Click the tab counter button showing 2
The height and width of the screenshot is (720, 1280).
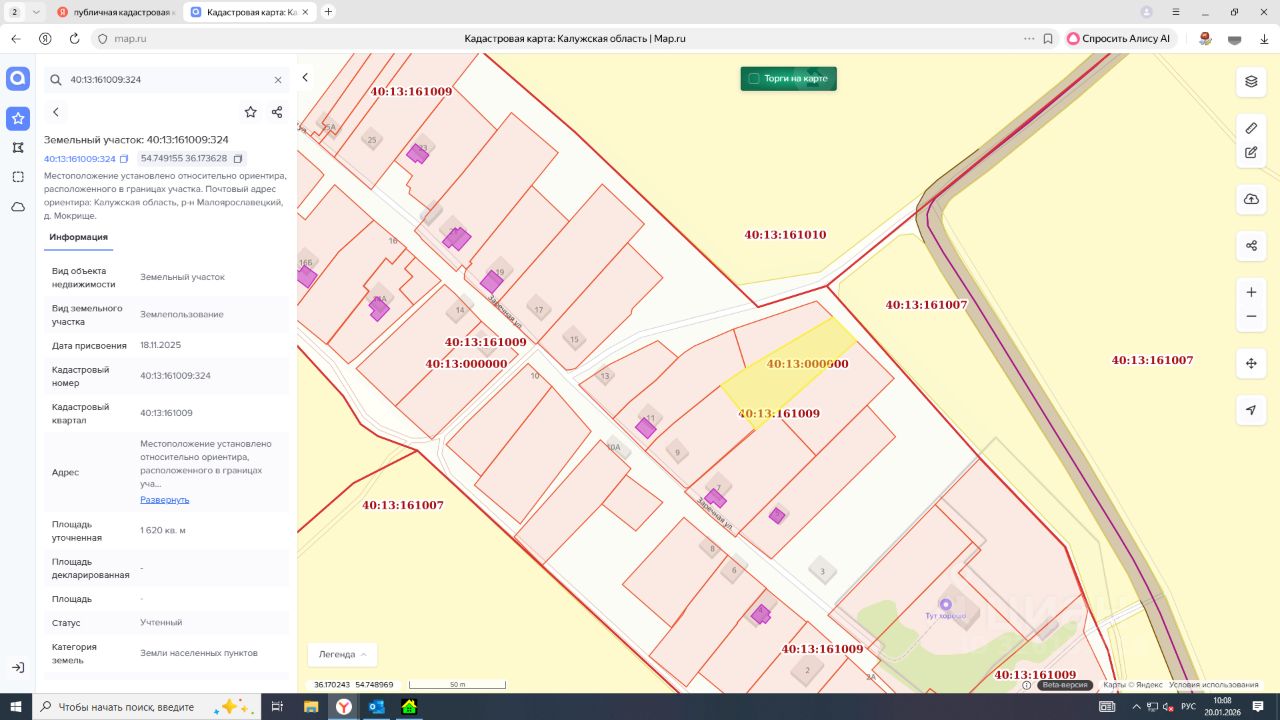(x=14, y=12)
